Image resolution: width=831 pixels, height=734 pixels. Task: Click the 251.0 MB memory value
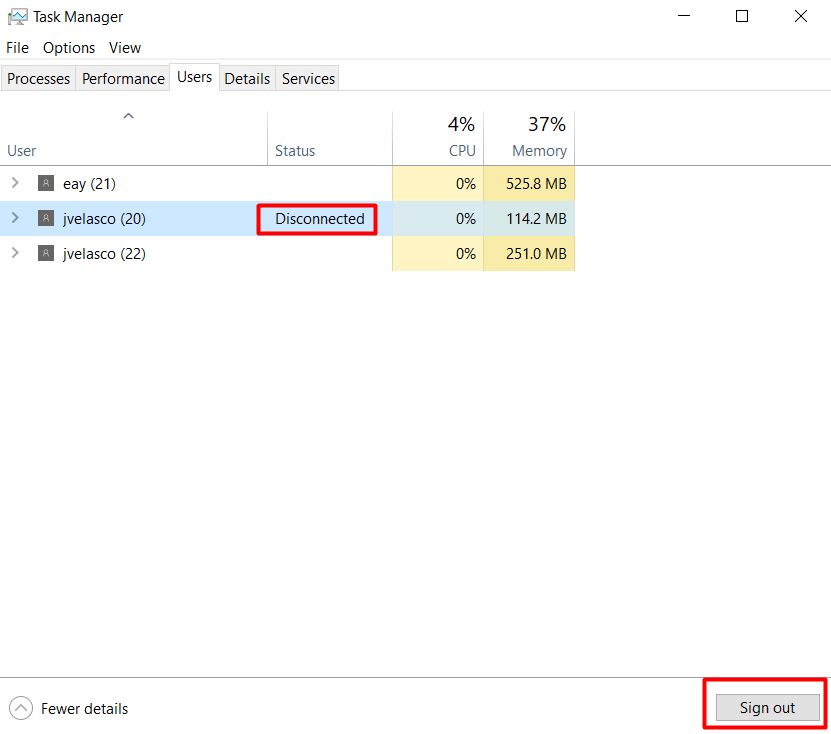pos(536,254)
